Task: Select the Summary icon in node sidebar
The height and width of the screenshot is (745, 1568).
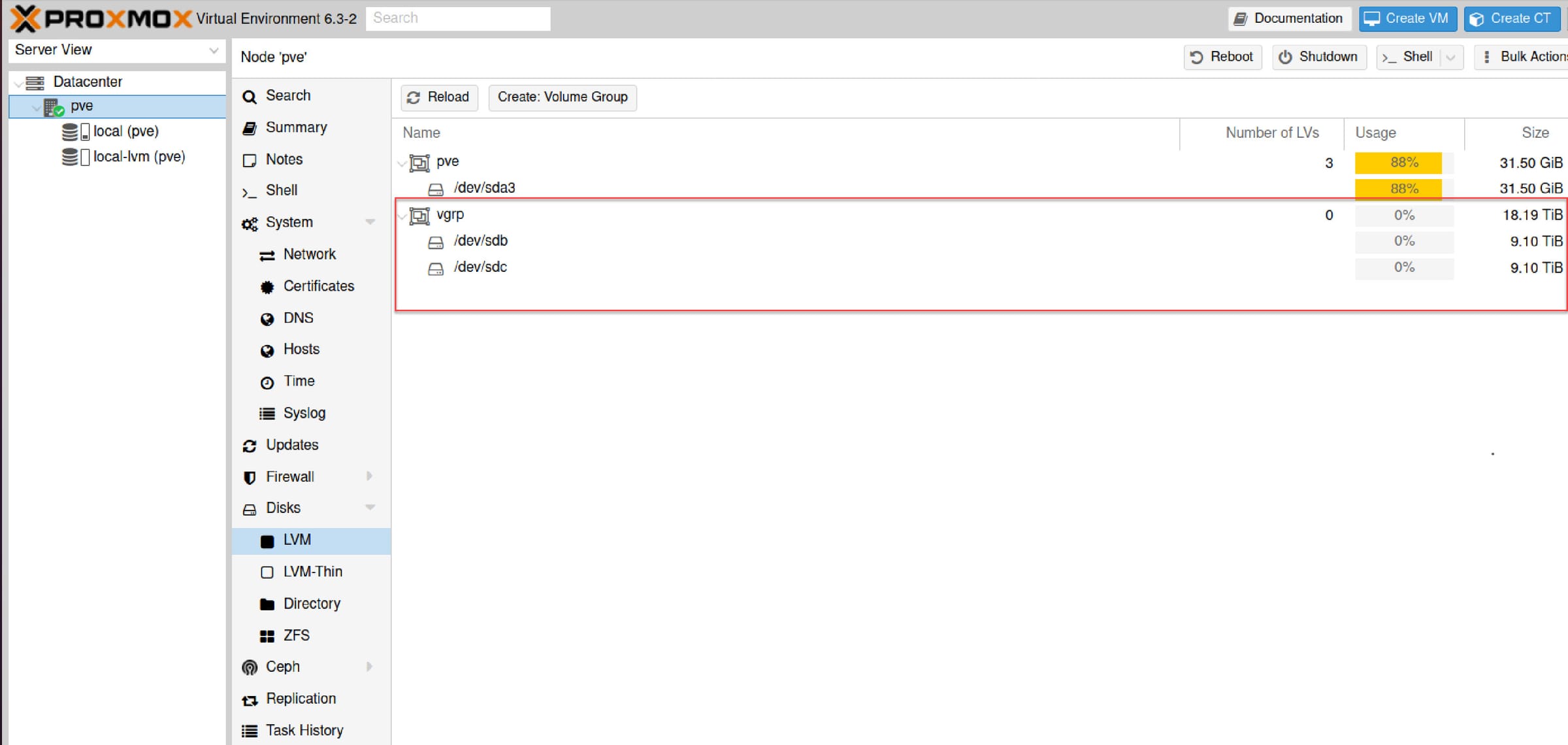Action: (x=250, y=127)
